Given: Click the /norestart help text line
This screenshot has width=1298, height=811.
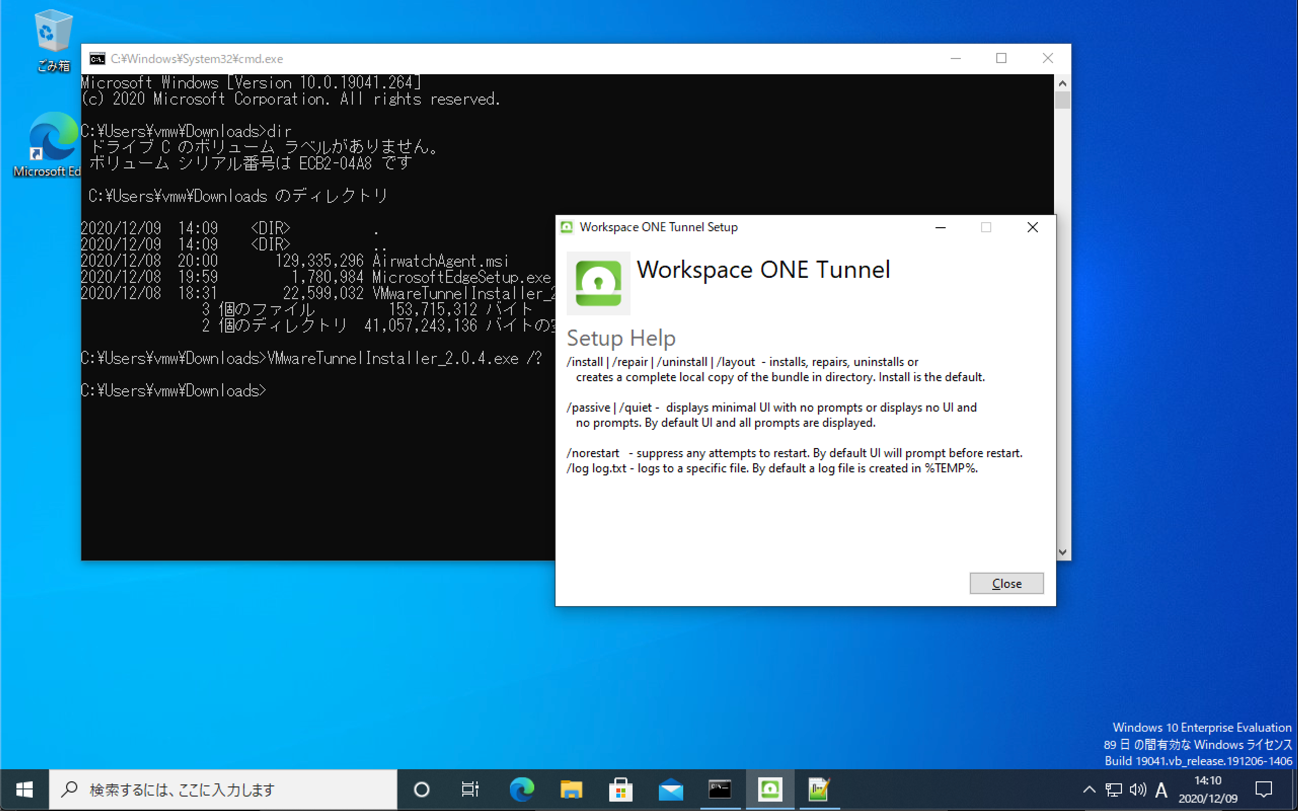Looking at the screenshot, I should [794, 453].
